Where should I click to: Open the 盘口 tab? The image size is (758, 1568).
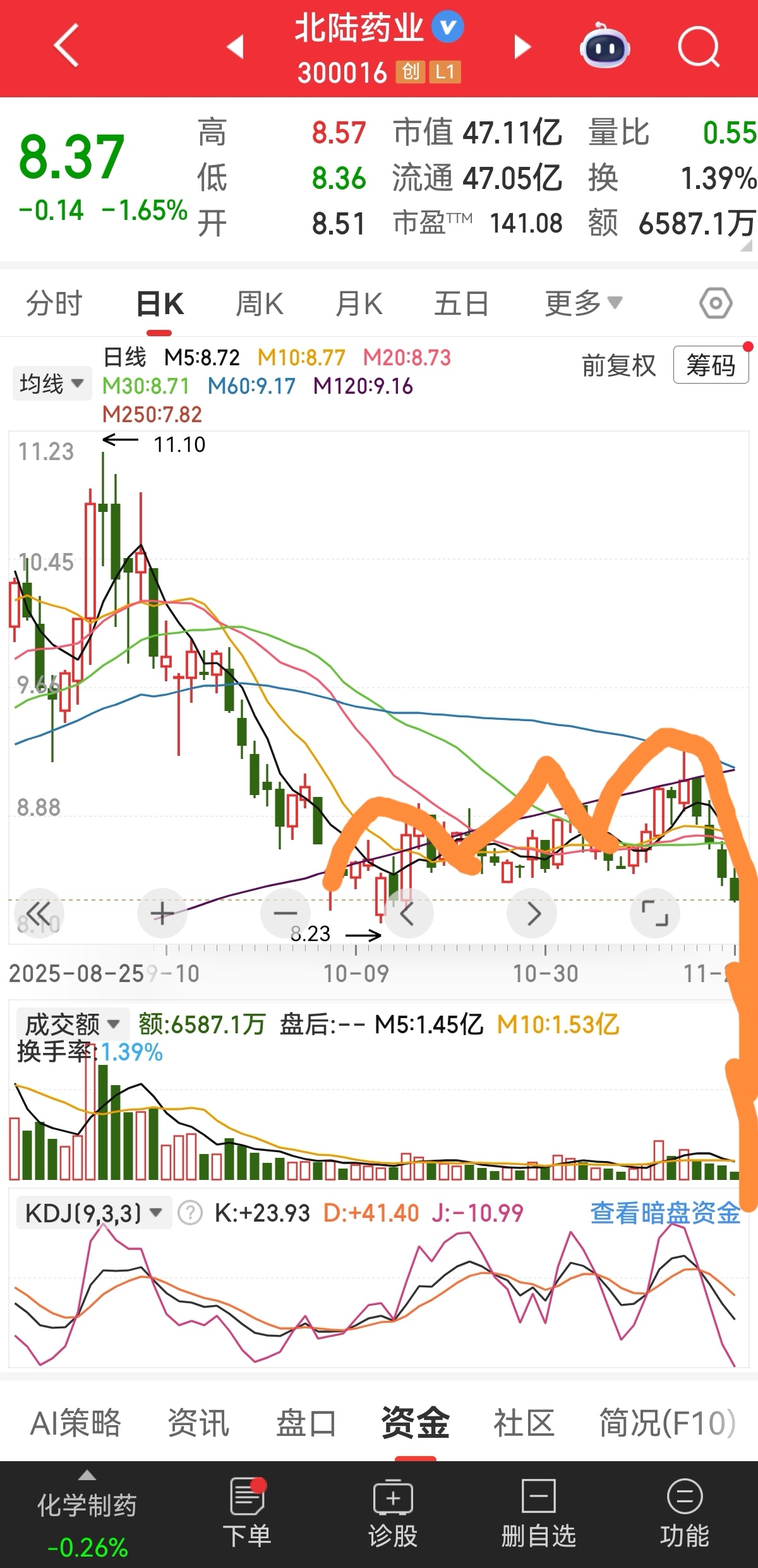(x=306, y=1423)
